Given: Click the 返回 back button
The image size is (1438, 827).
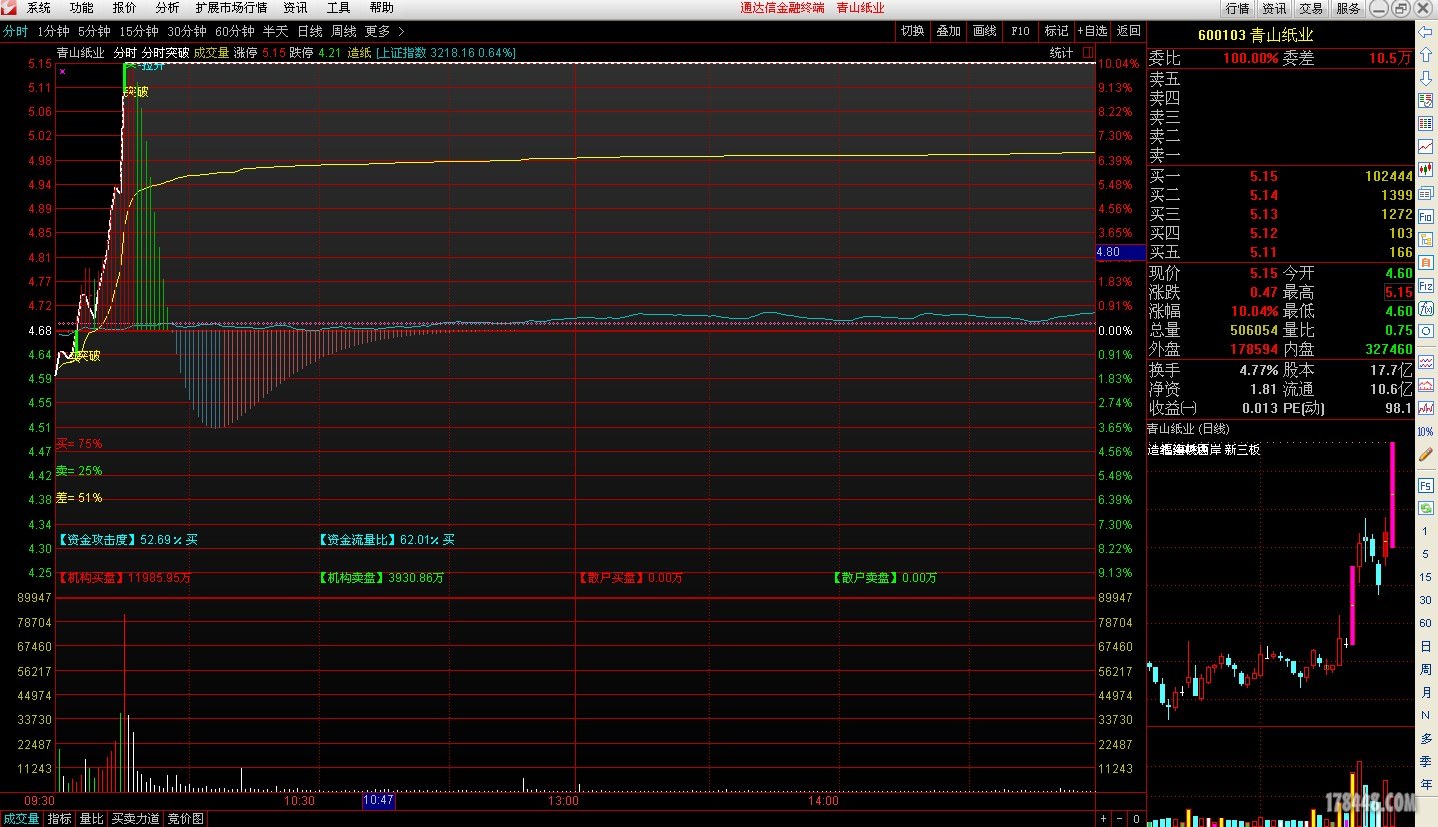Looking at the screenshot, I should pyautogui.click(x=1128, y=31).
